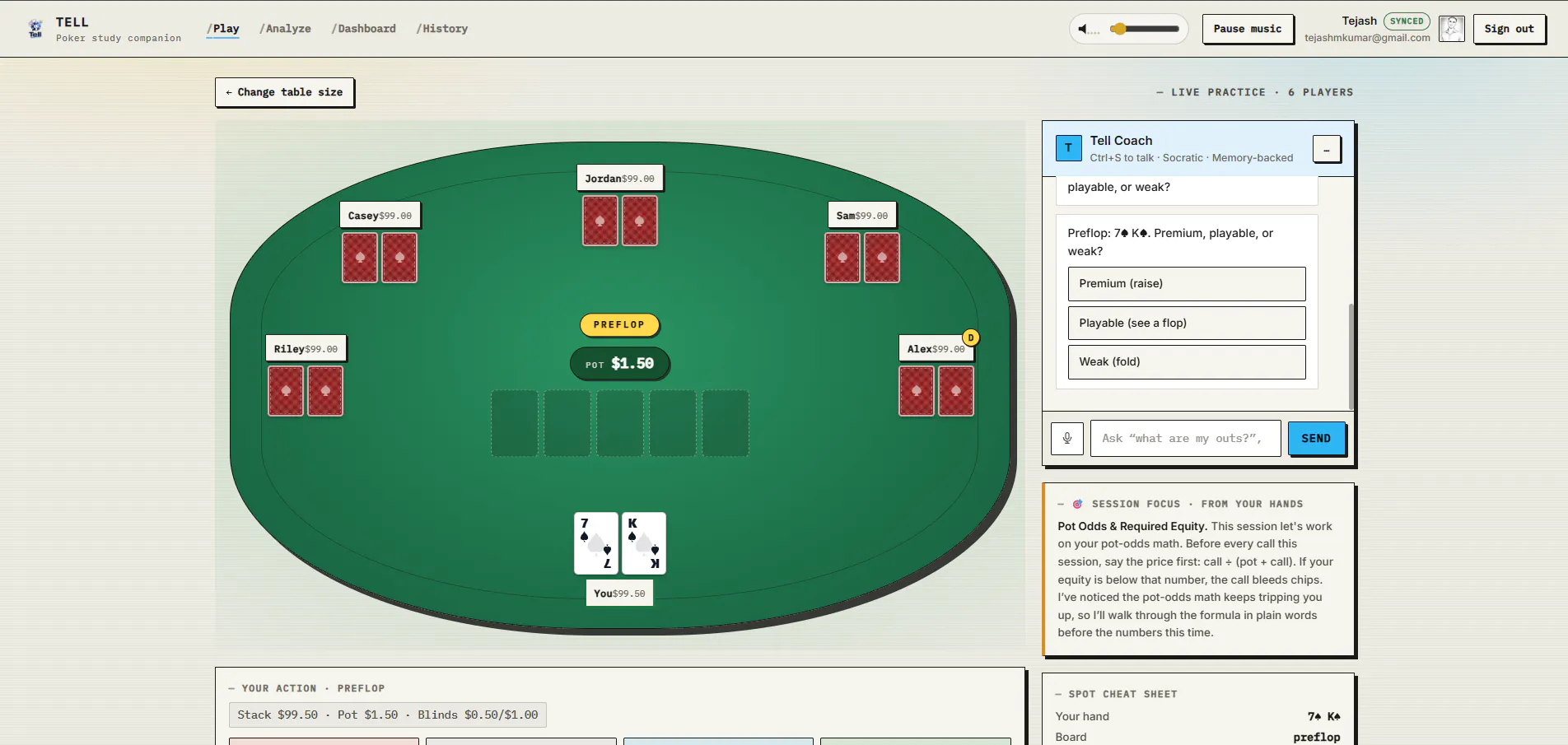The width and height of the screenshot is (1568, 745).
Task: Click the 'Pot Odds & Required Equity' heading
Action: click(x=1132, y=527)
